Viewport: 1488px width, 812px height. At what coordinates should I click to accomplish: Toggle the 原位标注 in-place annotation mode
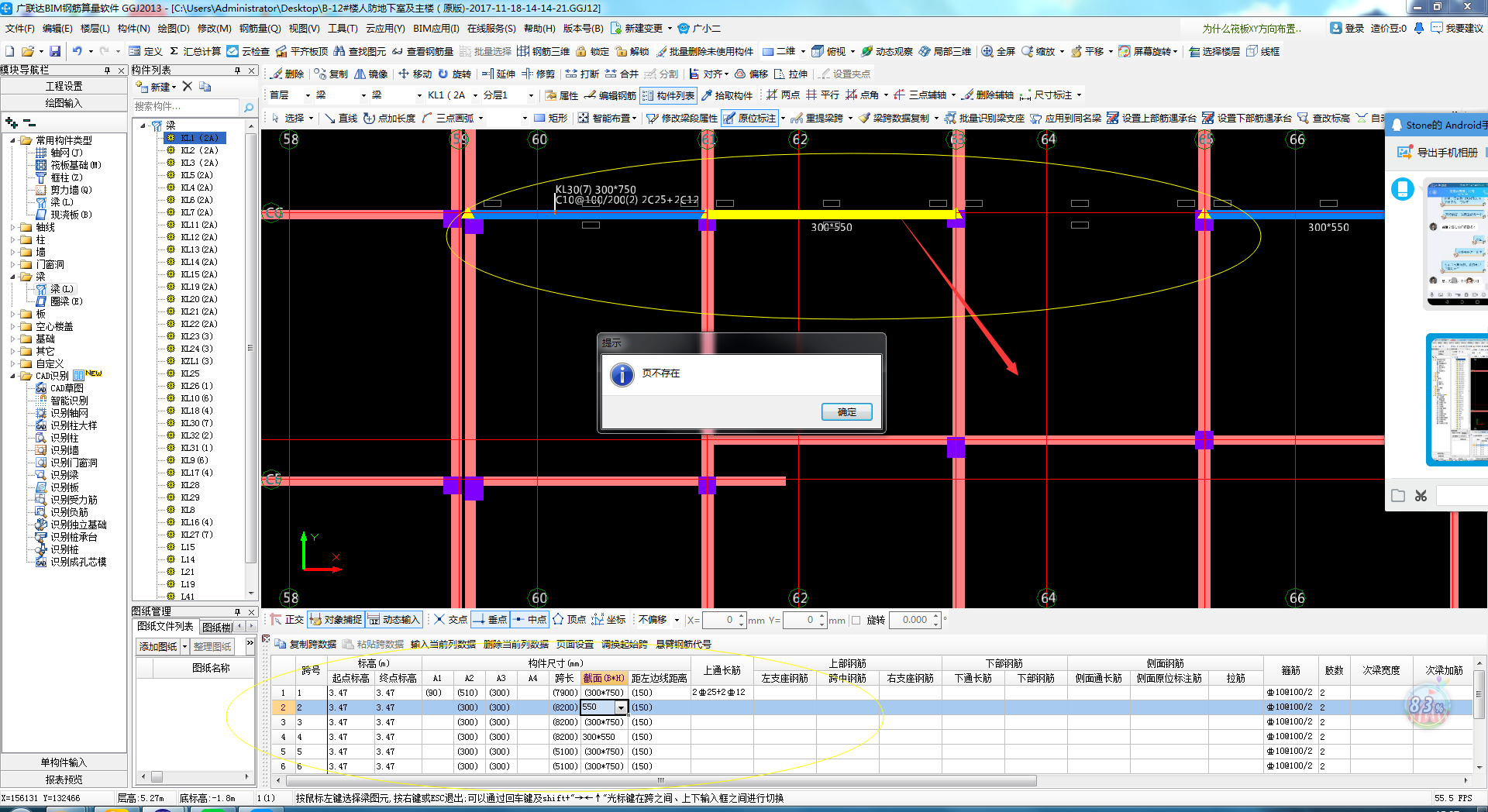point(749,118)
